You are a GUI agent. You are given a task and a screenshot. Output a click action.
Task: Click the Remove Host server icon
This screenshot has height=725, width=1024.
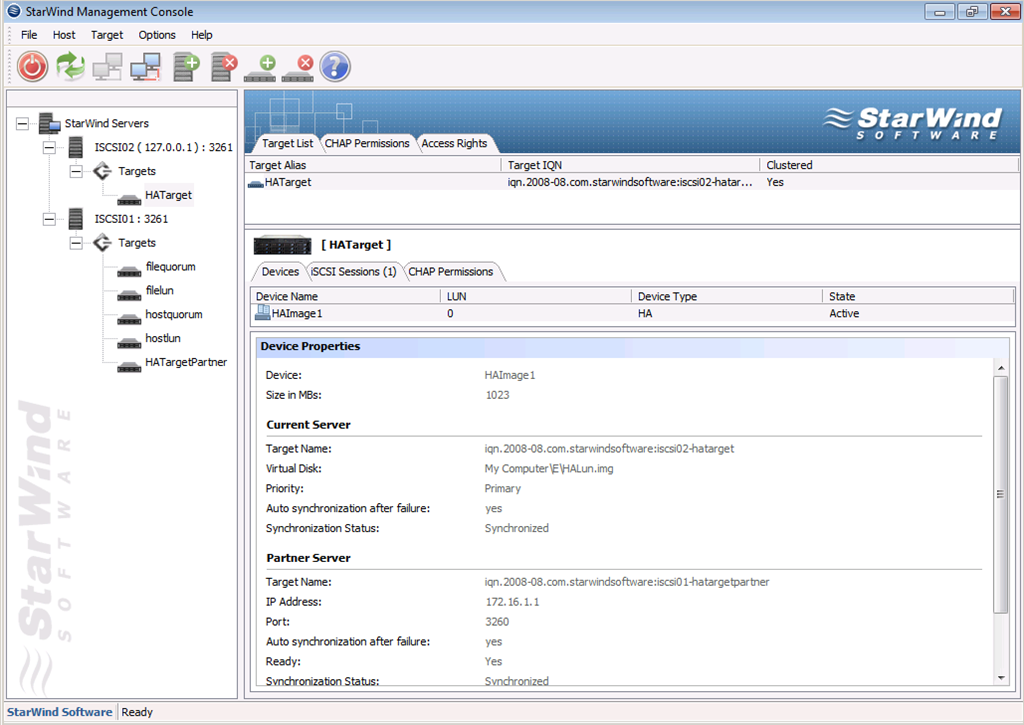(224, 67)
